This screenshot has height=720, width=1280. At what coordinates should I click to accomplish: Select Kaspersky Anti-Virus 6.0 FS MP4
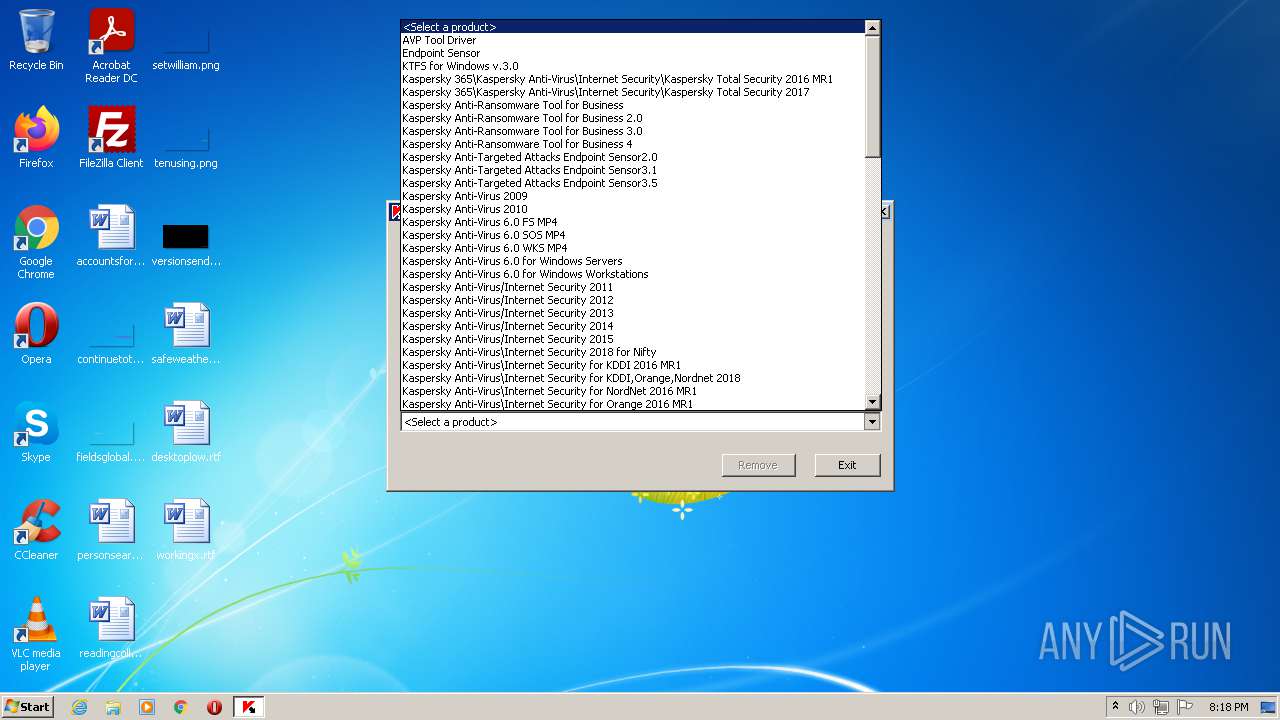point(632,222)
